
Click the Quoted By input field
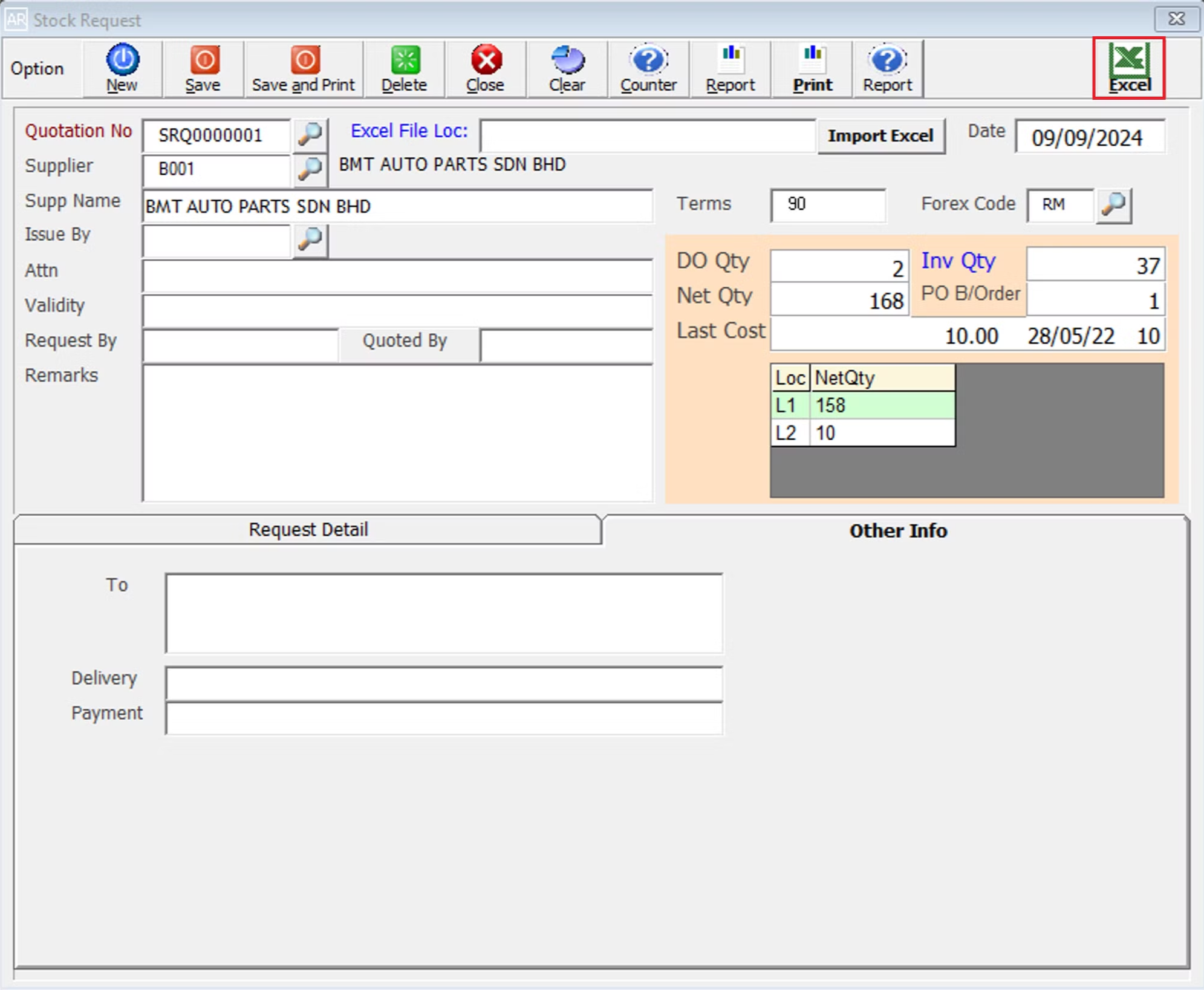pos(567,346)
